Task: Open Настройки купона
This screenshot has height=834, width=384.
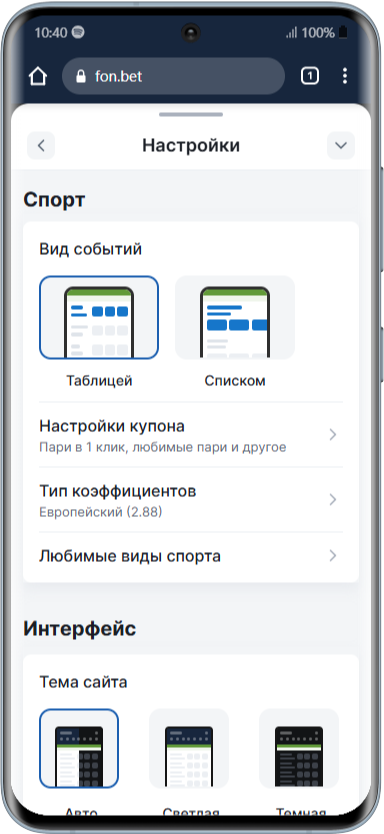Action: [x=191, y=435]
